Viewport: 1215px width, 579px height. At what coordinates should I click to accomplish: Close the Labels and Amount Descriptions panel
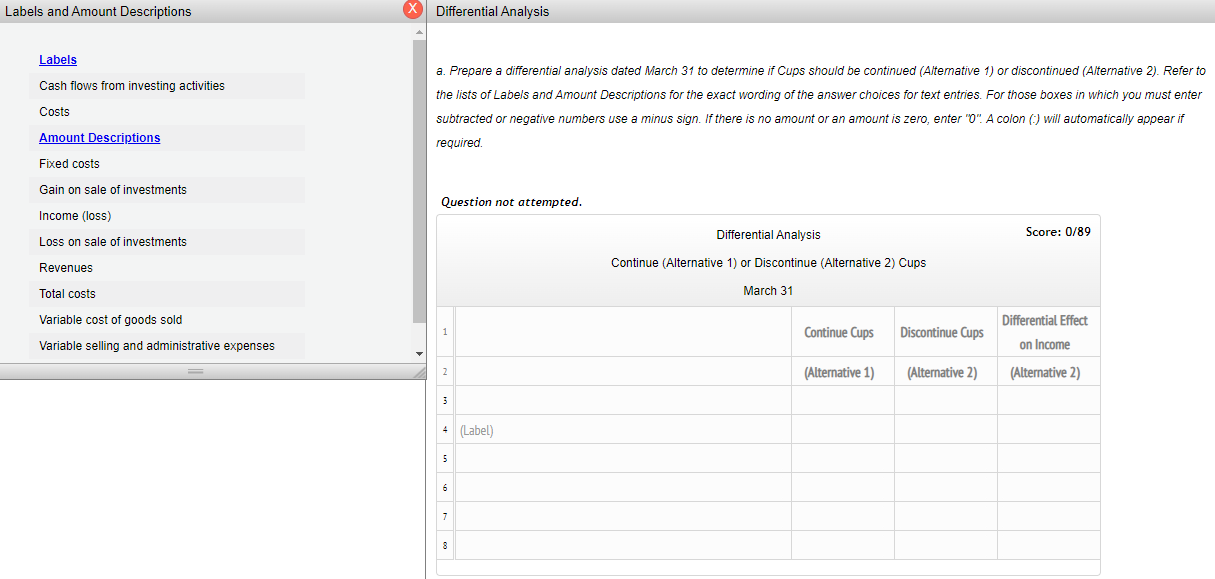[x=412, y=11]
